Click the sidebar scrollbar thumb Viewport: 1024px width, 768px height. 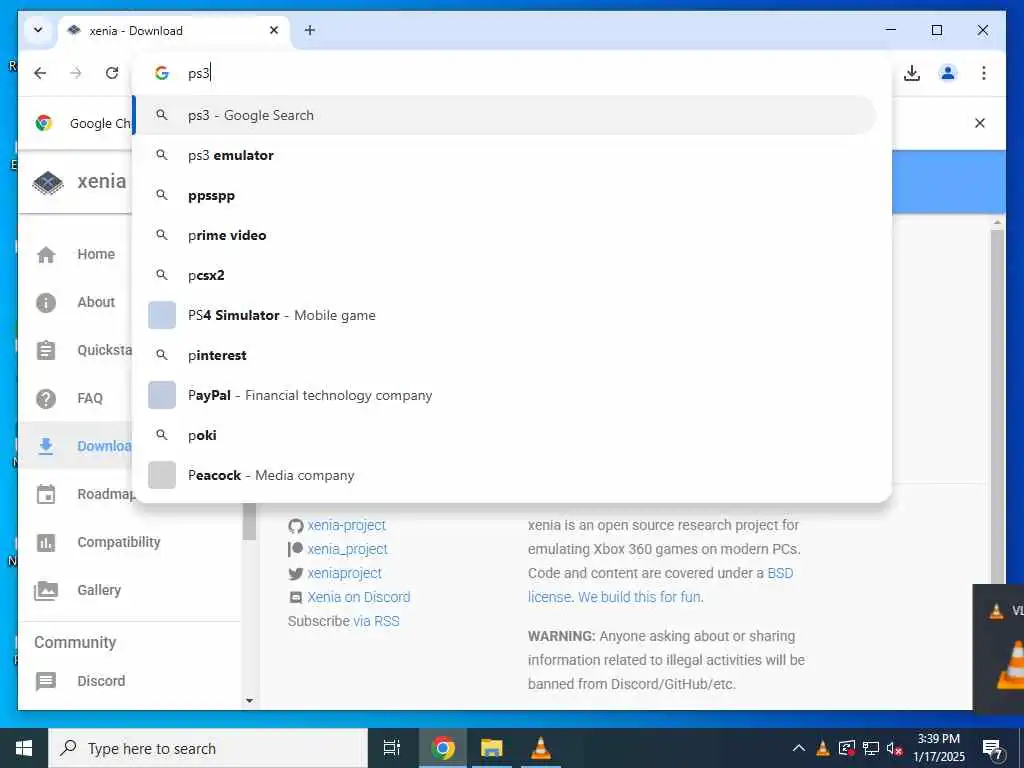point(249,521)
